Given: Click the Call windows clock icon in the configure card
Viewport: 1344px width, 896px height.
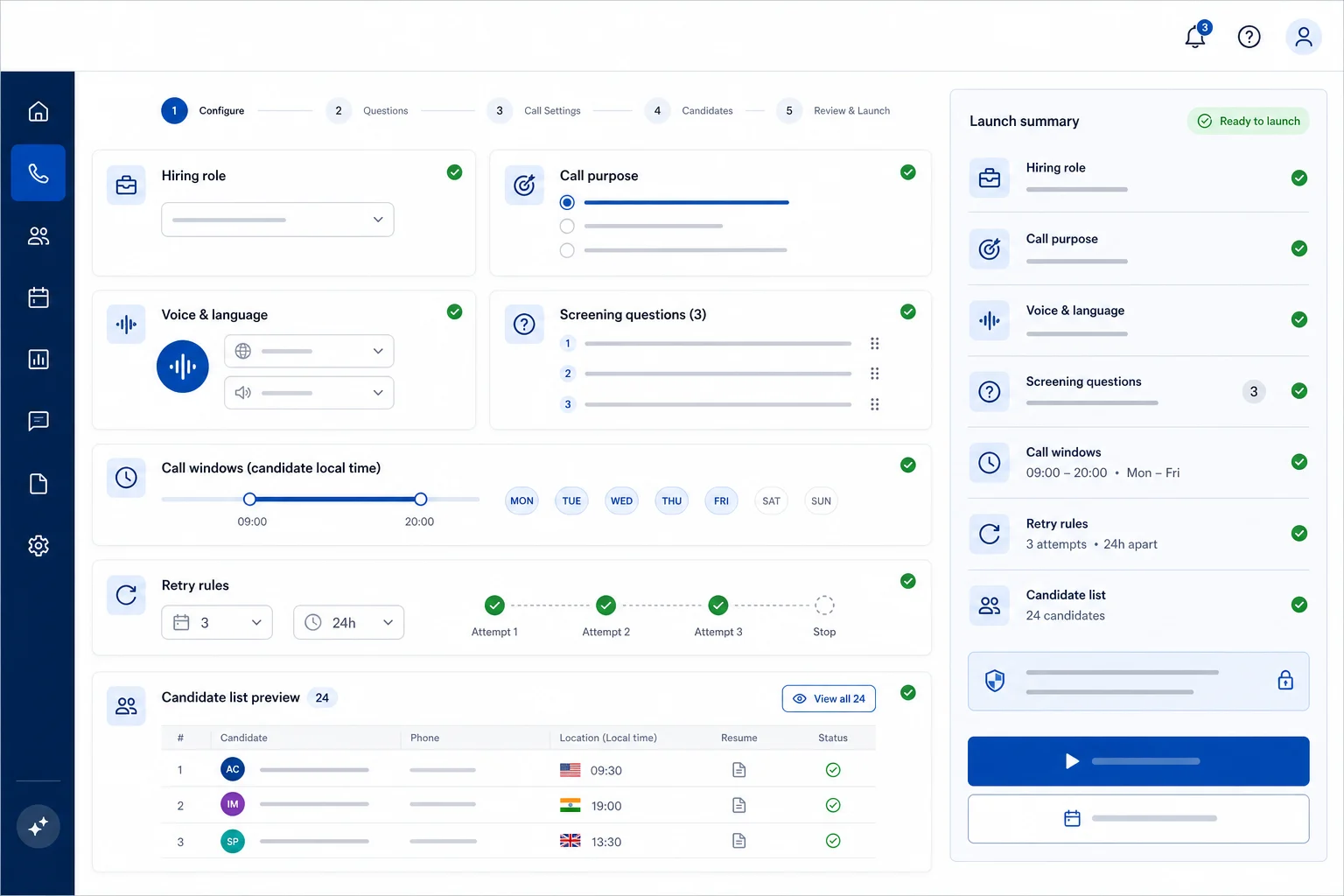Looking at the screenshot, I should [x=126, y=478].
